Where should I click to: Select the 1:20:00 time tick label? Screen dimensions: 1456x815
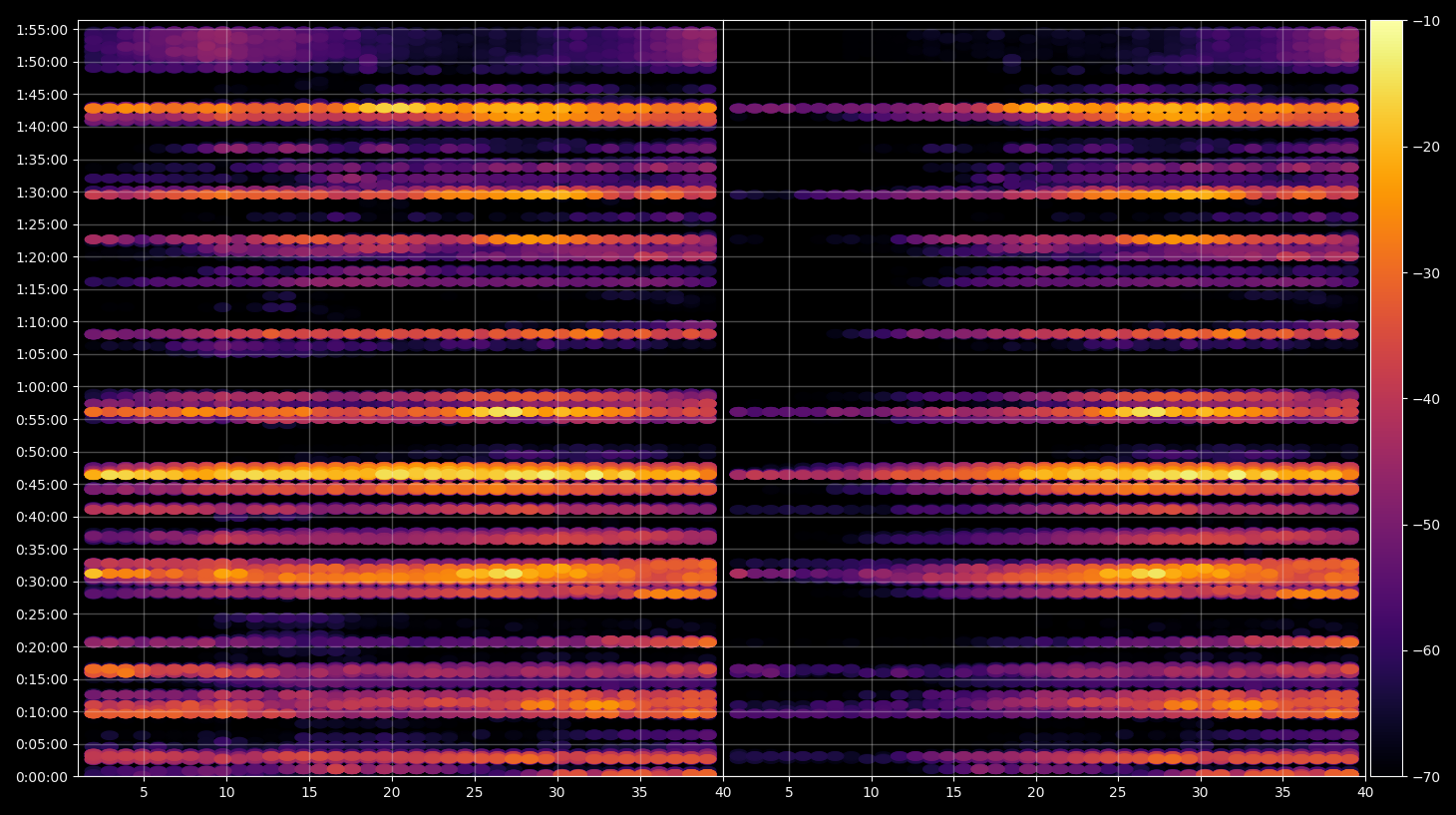pyautogui.click(x=42, y=257)
